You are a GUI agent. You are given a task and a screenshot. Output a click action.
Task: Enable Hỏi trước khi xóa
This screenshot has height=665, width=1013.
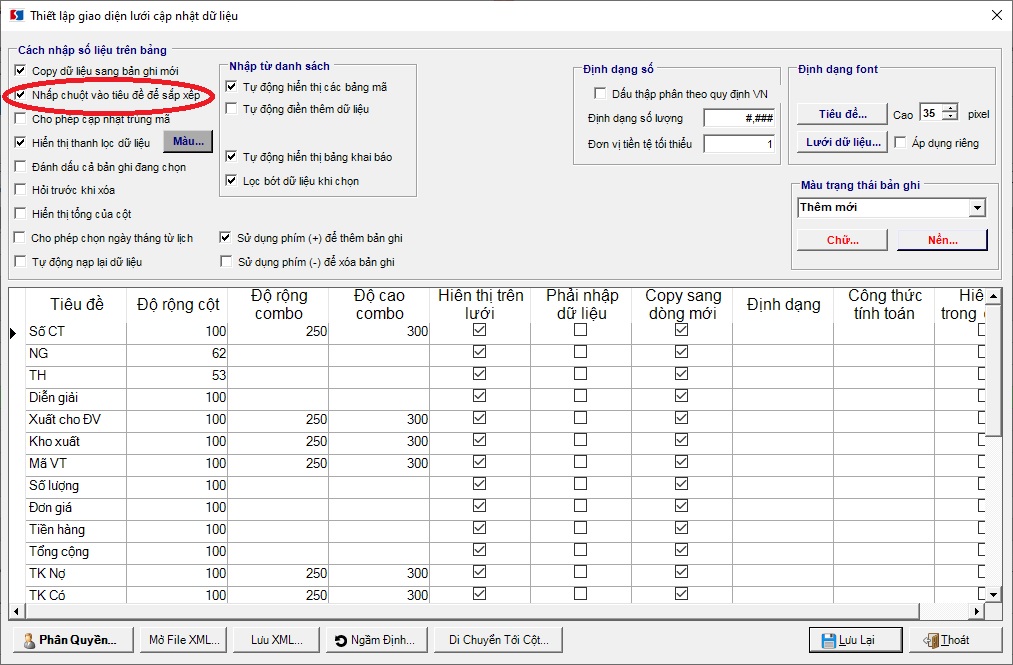(21, 189)
